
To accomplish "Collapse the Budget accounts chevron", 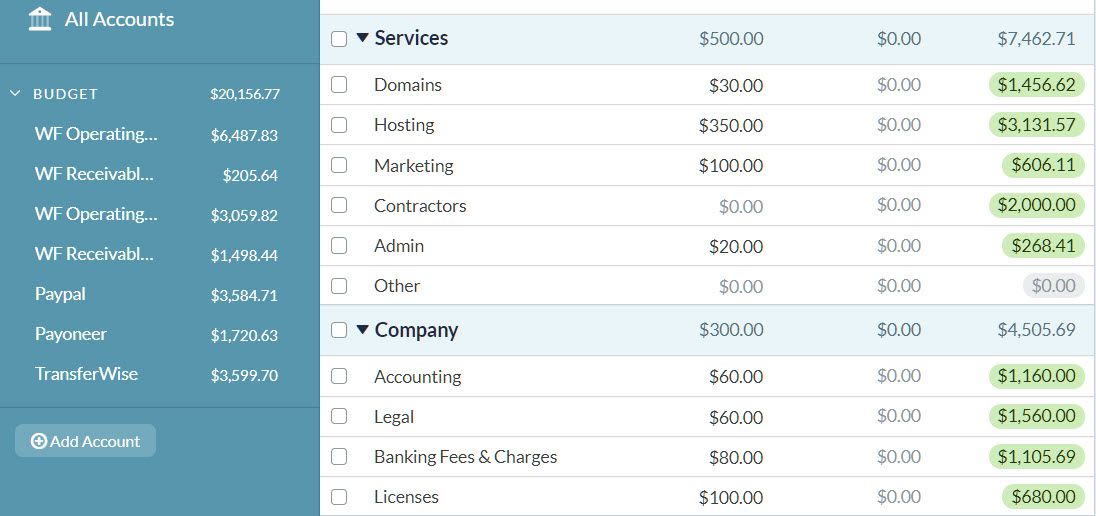I will [15, 94].
